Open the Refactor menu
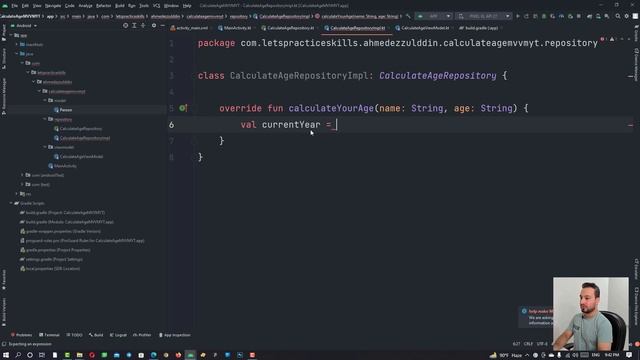 (x=103, y=6)
